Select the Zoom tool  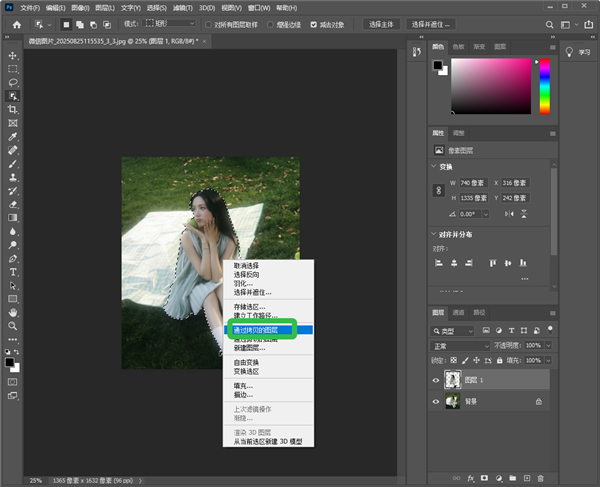pos(13,326)
